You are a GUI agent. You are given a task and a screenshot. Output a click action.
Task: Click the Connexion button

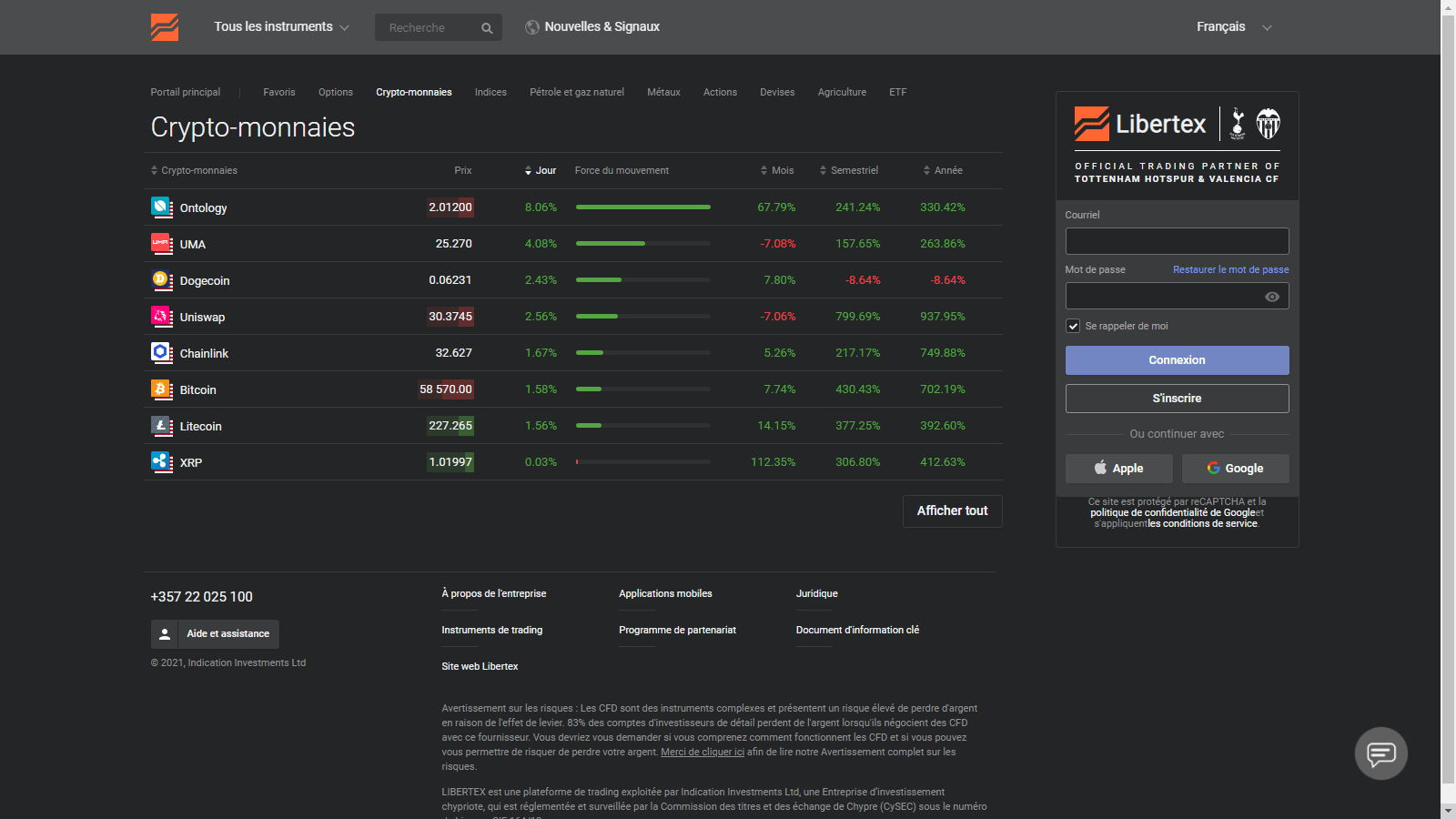[x=1177, y=360]
